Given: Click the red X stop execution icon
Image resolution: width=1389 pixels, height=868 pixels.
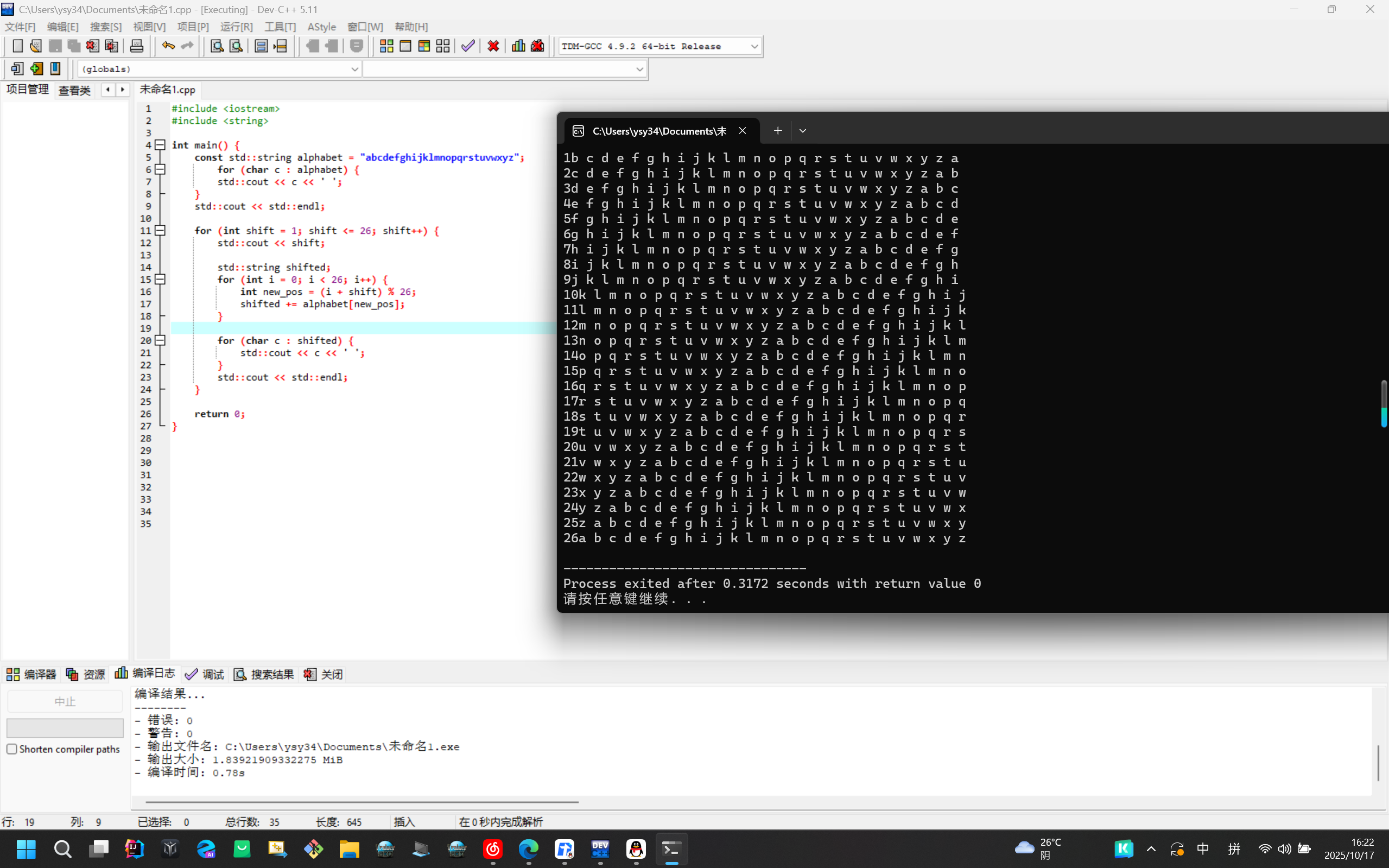Looking at the screenshot, I should [x=493, y=46].
